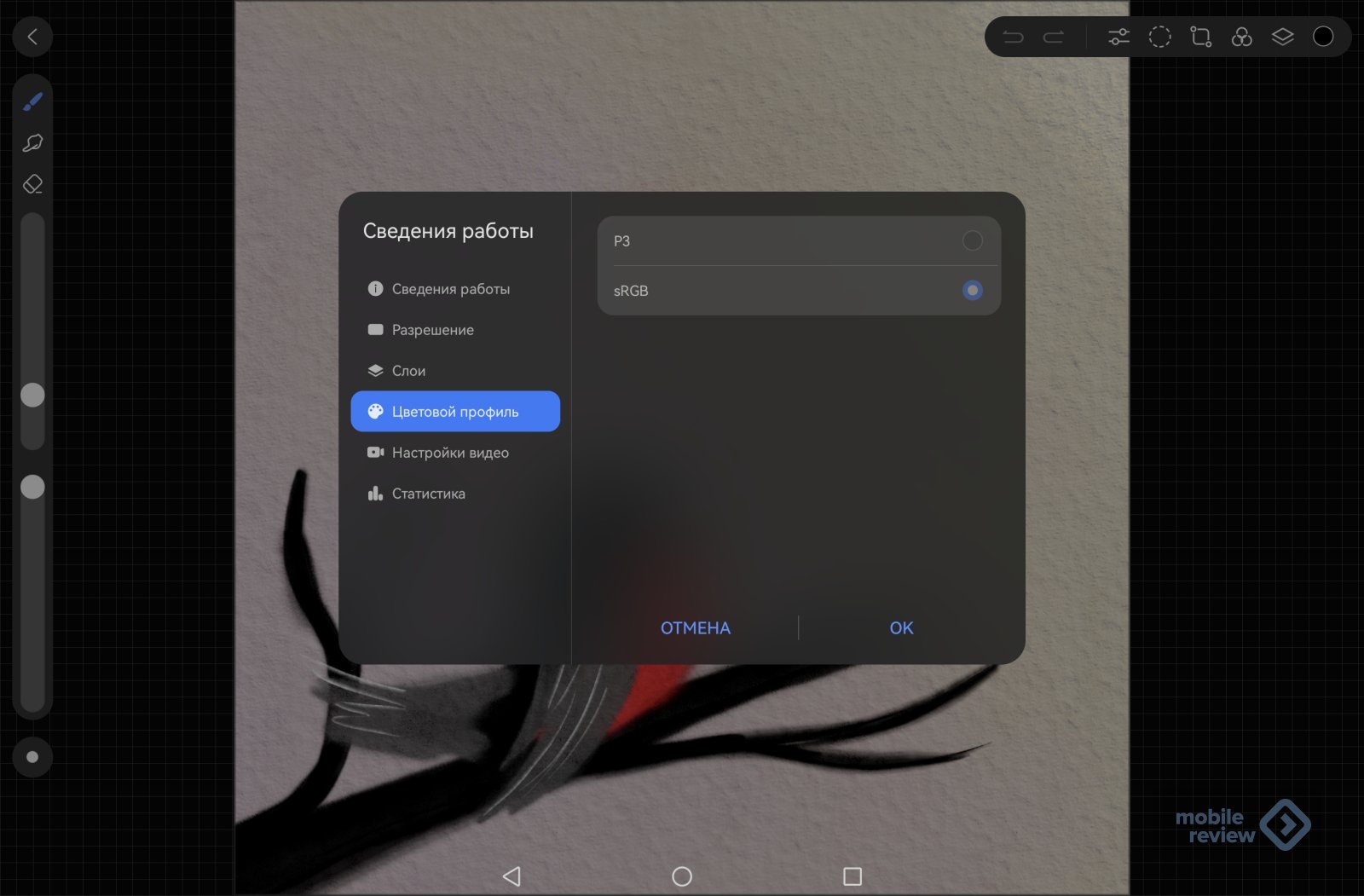1364x896 pixels.
Task: Open the black current color swatch
Action: point(1323,37)
